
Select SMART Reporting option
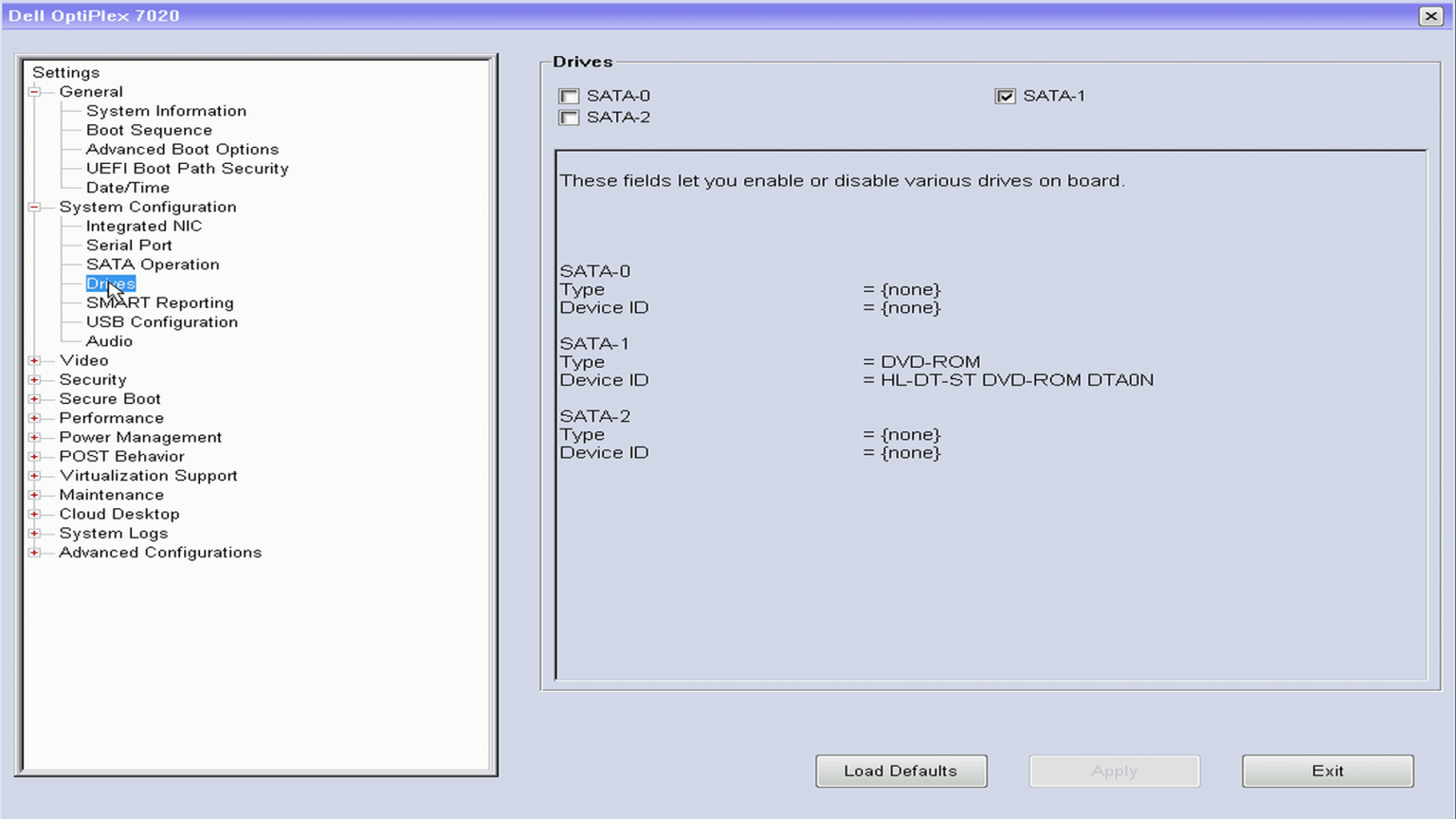159,302
